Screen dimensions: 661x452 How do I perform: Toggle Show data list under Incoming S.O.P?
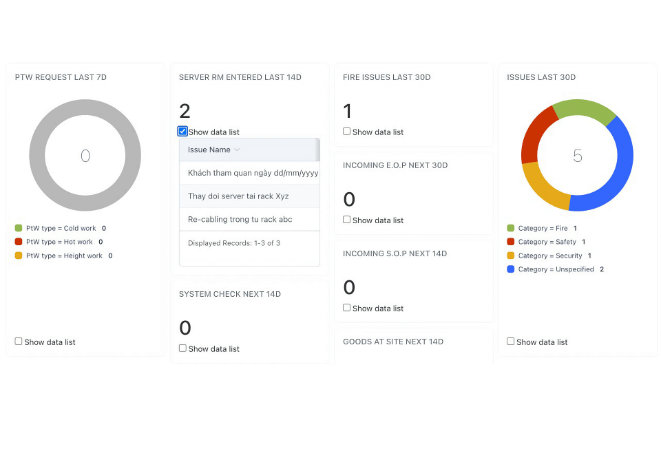(347, 308)
